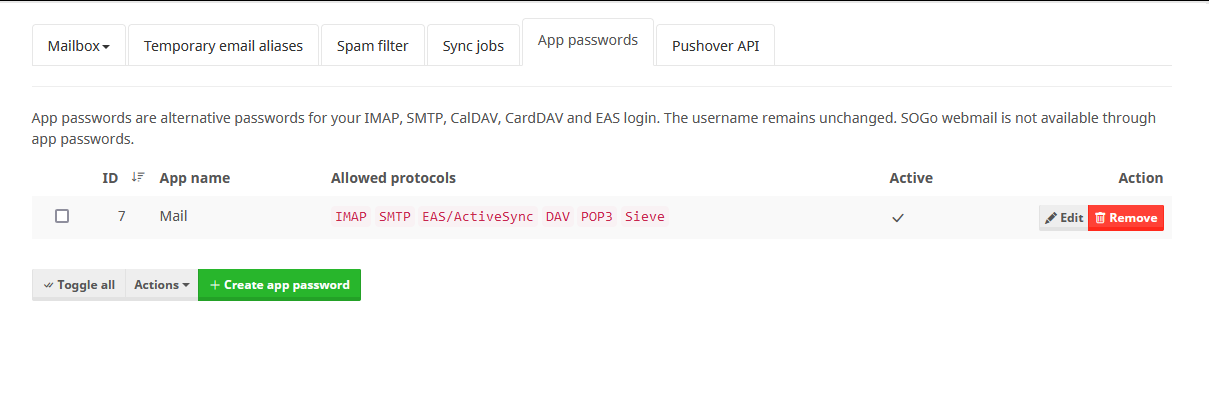Open the Spam filter tab
Image resolution: width=1209 pixels, height=401 pixels.
(373, 46)
